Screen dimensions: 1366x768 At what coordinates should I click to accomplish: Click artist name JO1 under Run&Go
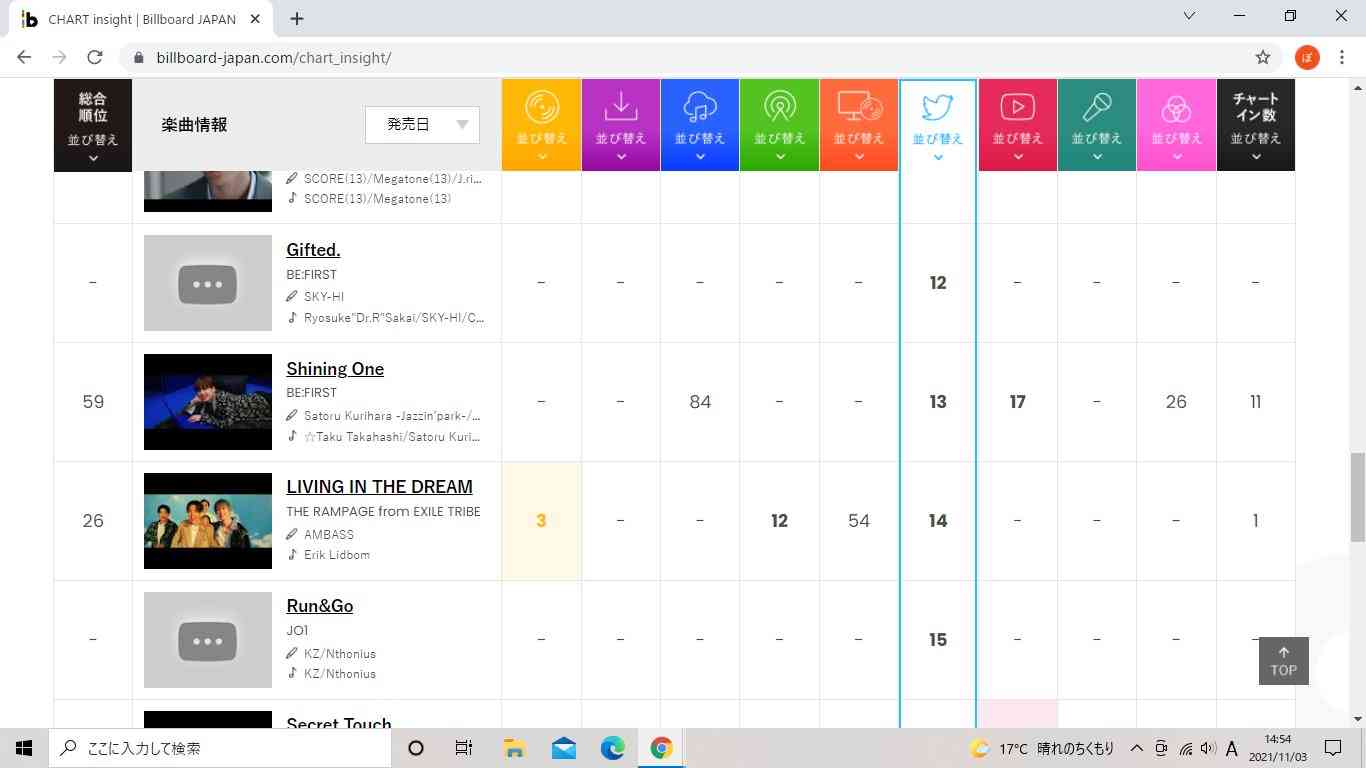click(297, 630)
